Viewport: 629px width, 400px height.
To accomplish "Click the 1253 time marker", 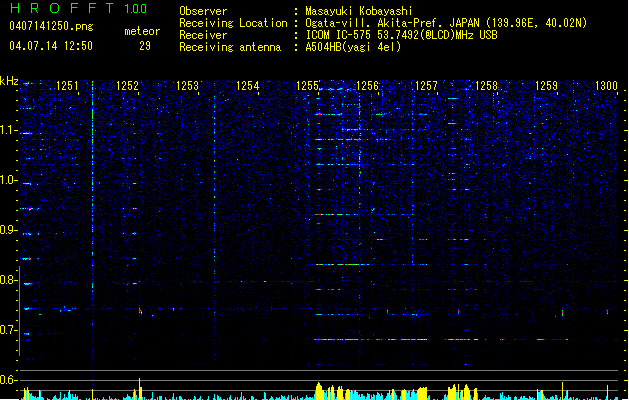I will [x=187, y=85].
